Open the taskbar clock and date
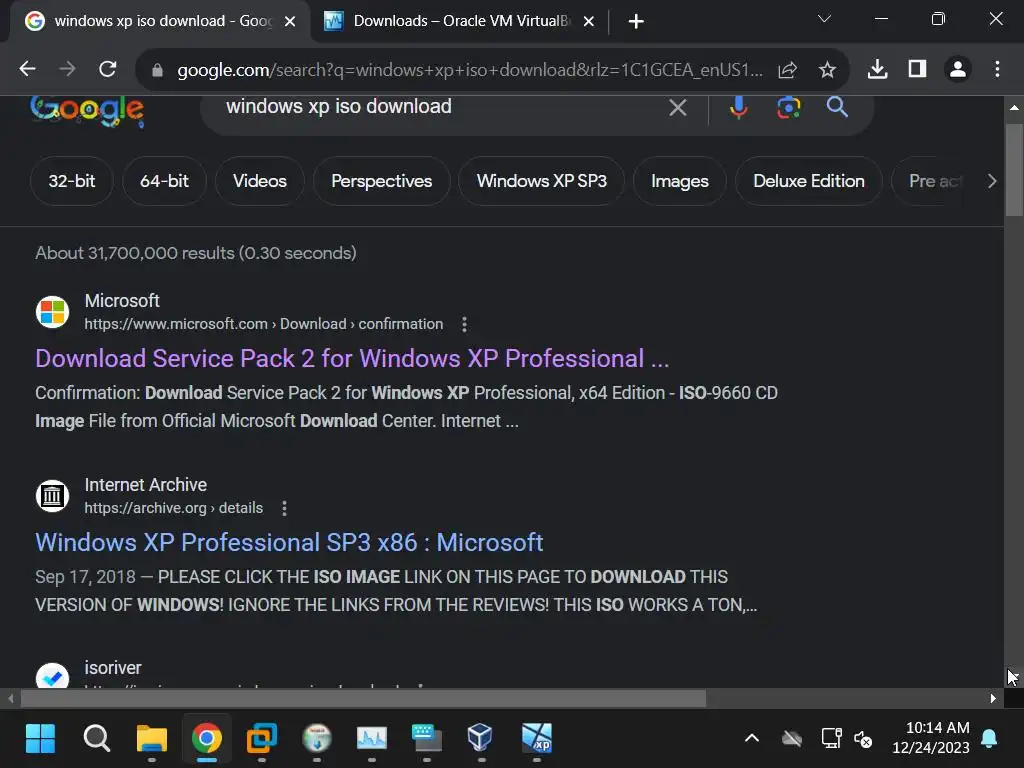 click(931, 738)
